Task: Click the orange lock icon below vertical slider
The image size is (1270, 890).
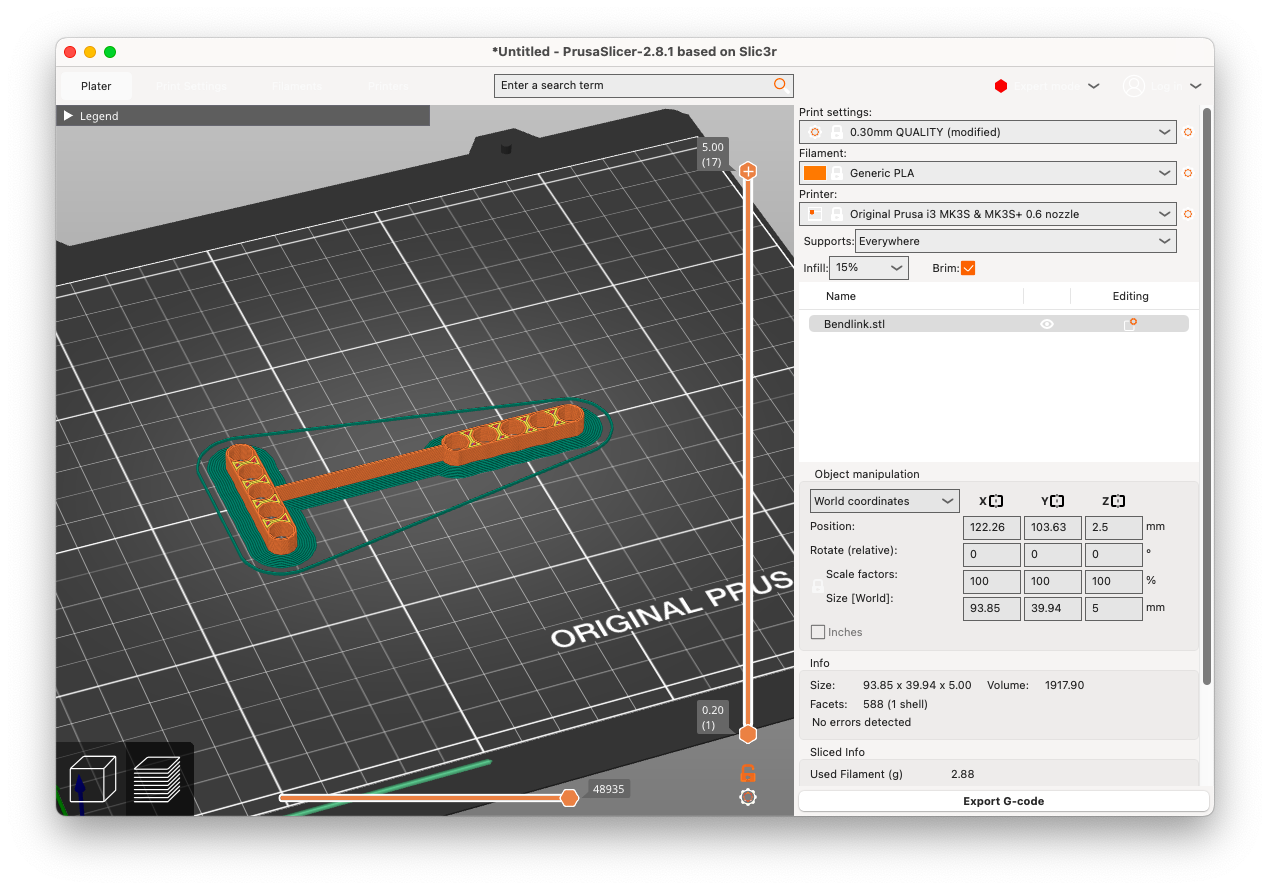Action: 747,772
